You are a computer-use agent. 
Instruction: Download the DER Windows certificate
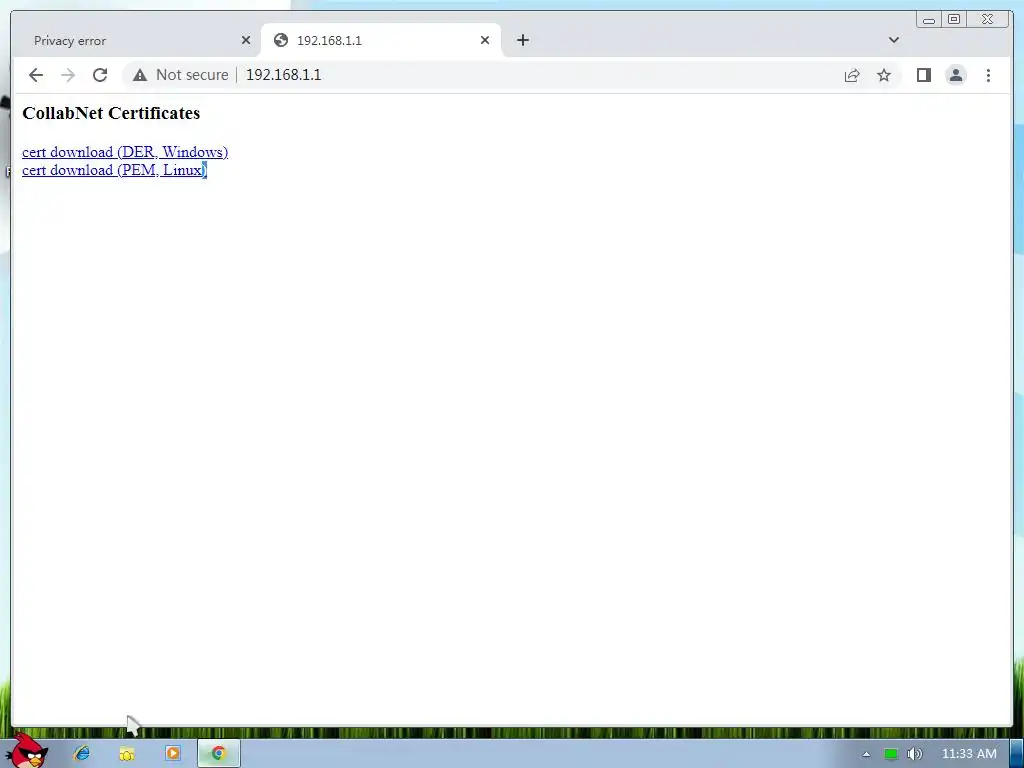click(x=125, y=152)
